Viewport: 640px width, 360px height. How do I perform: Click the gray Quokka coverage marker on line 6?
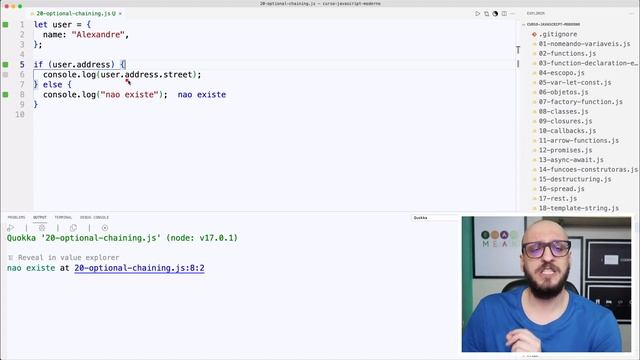coord(5,75)
